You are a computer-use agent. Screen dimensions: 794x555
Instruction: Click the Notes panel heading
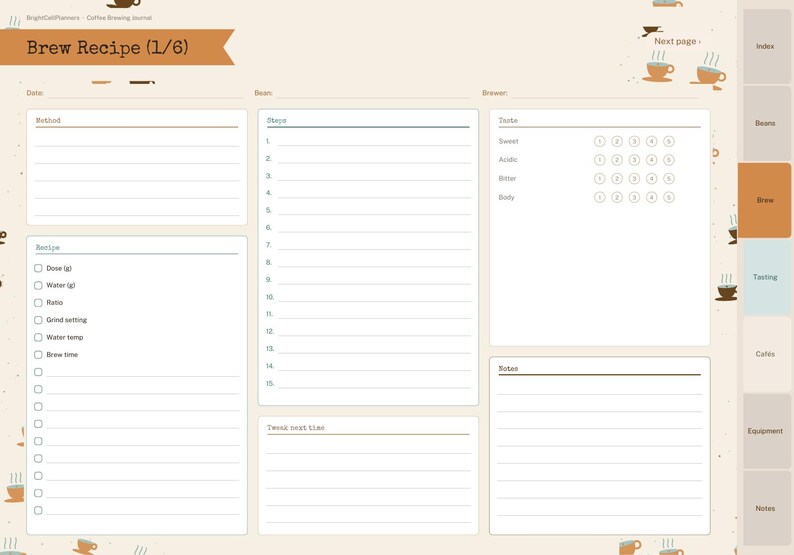click(508, 369)
